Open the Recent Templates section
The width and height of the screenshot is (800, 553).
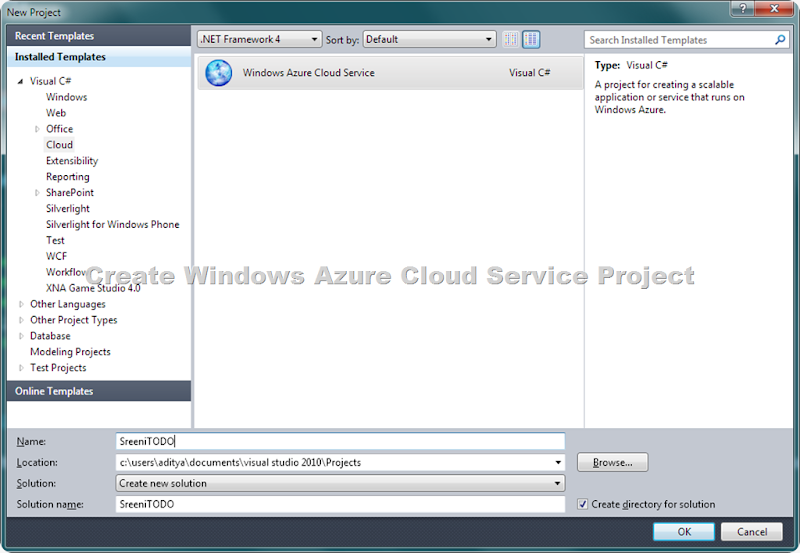99,36
